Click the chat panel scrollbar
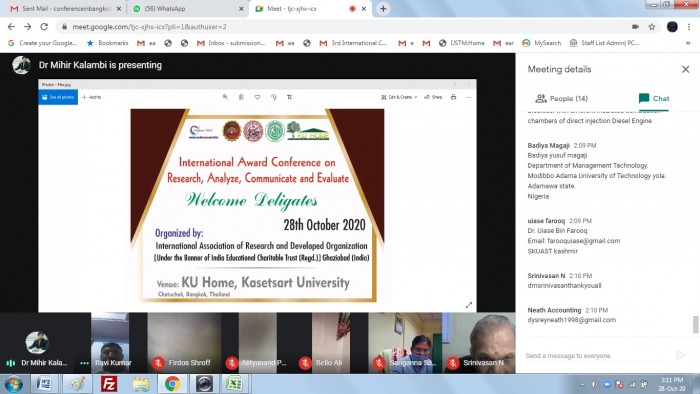The image size is (700, 394). pos(695,324)
